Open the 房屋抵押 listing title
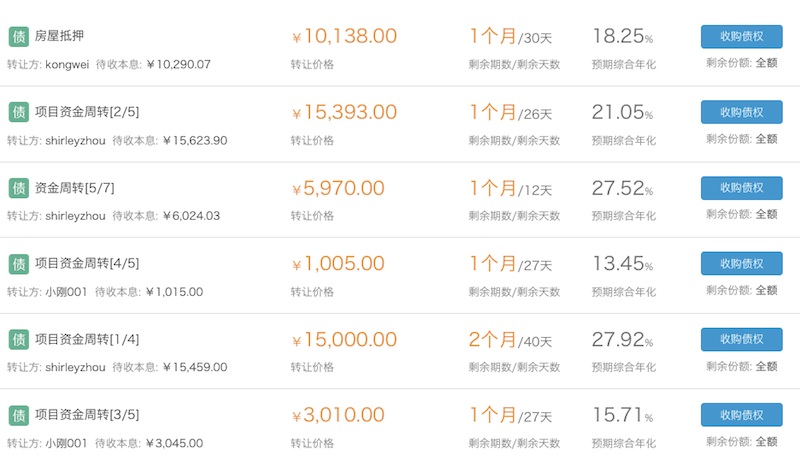800x455 pixels. coord(59,36)
